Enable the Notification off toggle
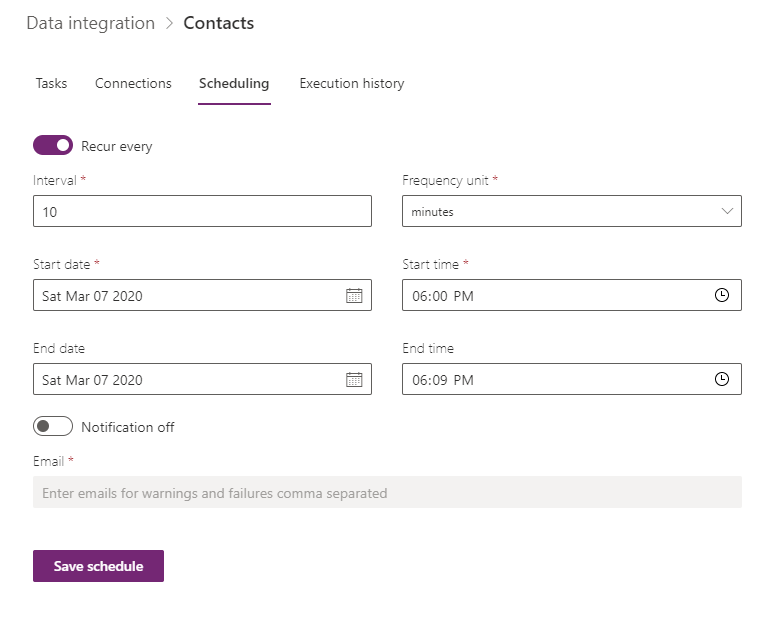 [x=53, y=427]
